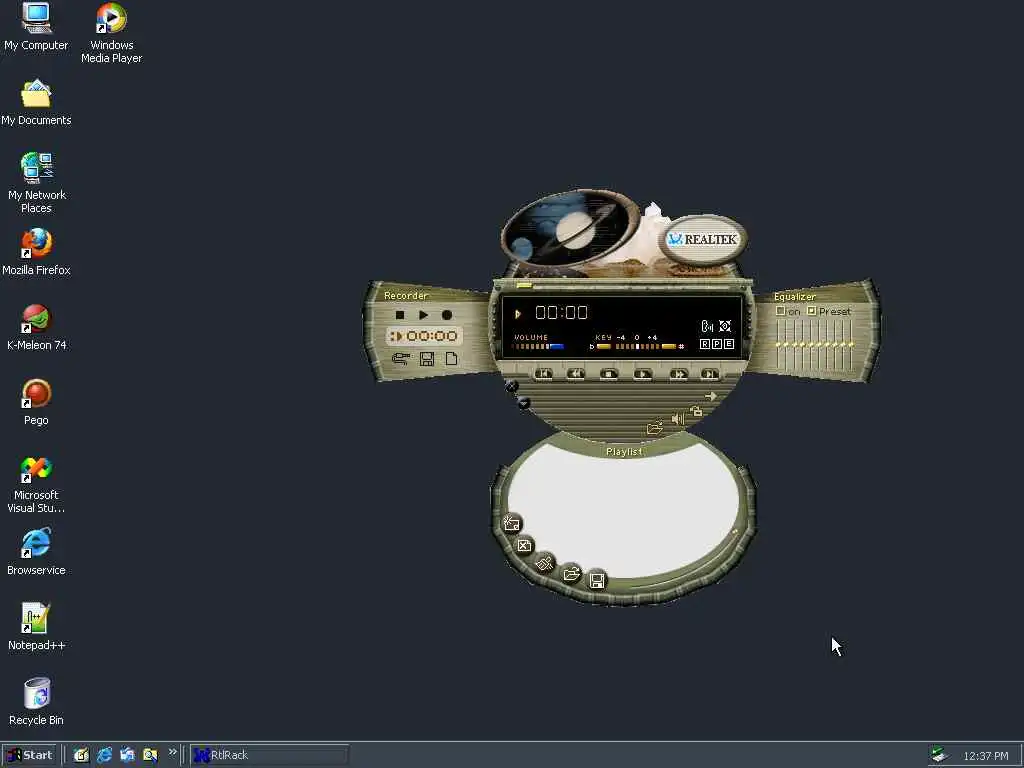Screen dimensions: 1024x768
Task: Adjust the VOLUME level bar
Action: click(x=539, y=346)
